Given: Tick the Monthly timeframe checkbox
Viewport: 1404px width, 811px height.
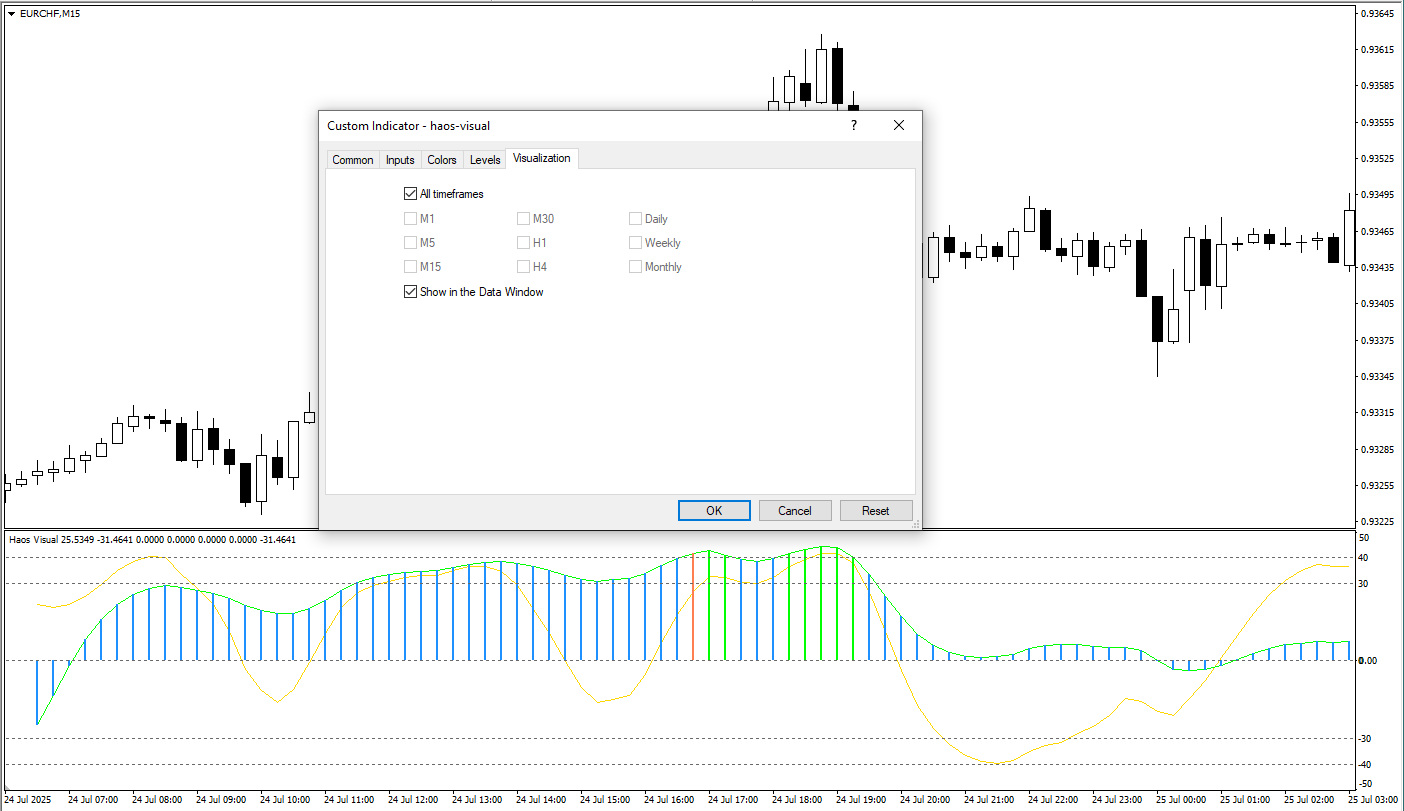Looking at the screenshot, I should point(635,267).
